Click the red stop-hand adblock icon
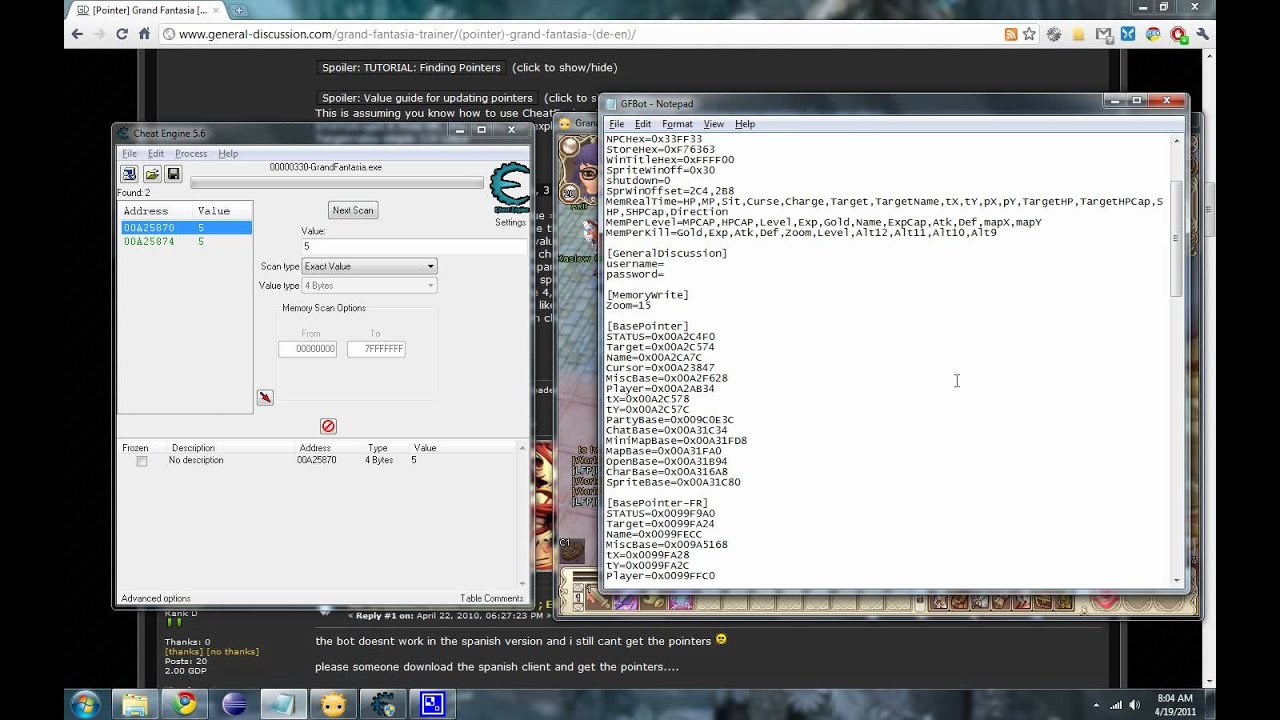This screenshot has height=720, width=1280. tap(1179, 34)
